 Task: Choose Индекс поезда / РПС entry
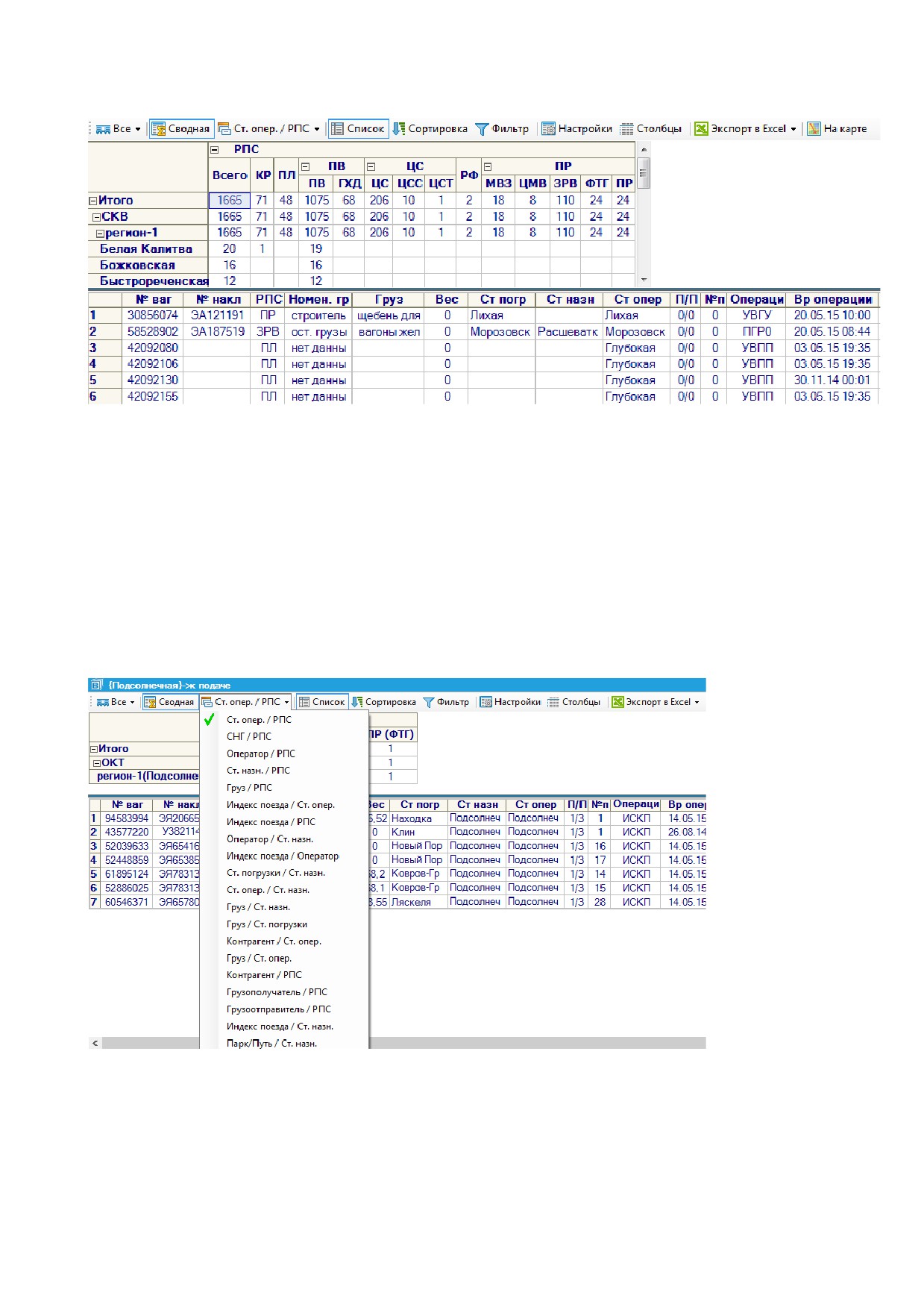pos(284,822)
